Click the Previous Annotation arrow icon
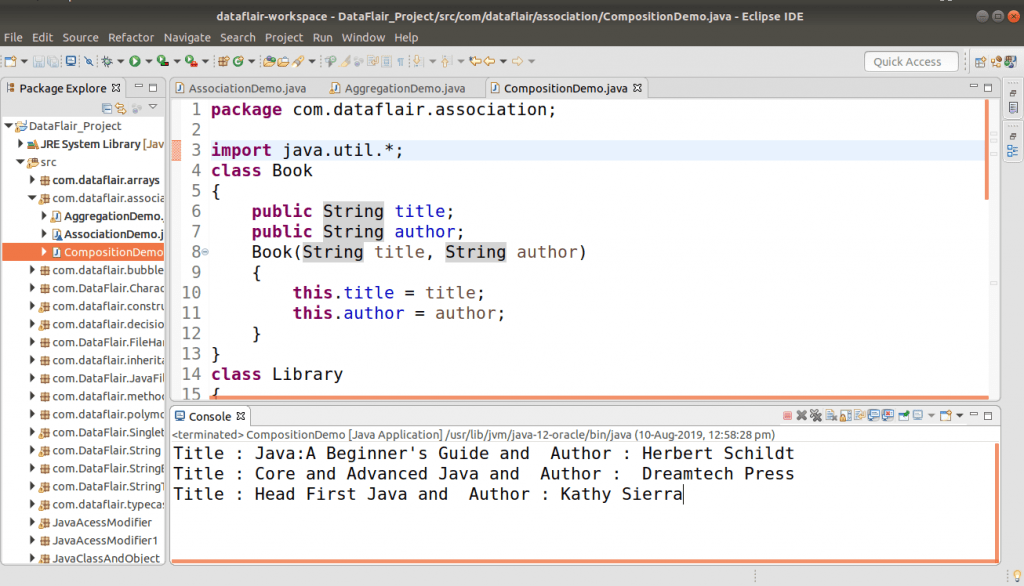 click(445, 61)
